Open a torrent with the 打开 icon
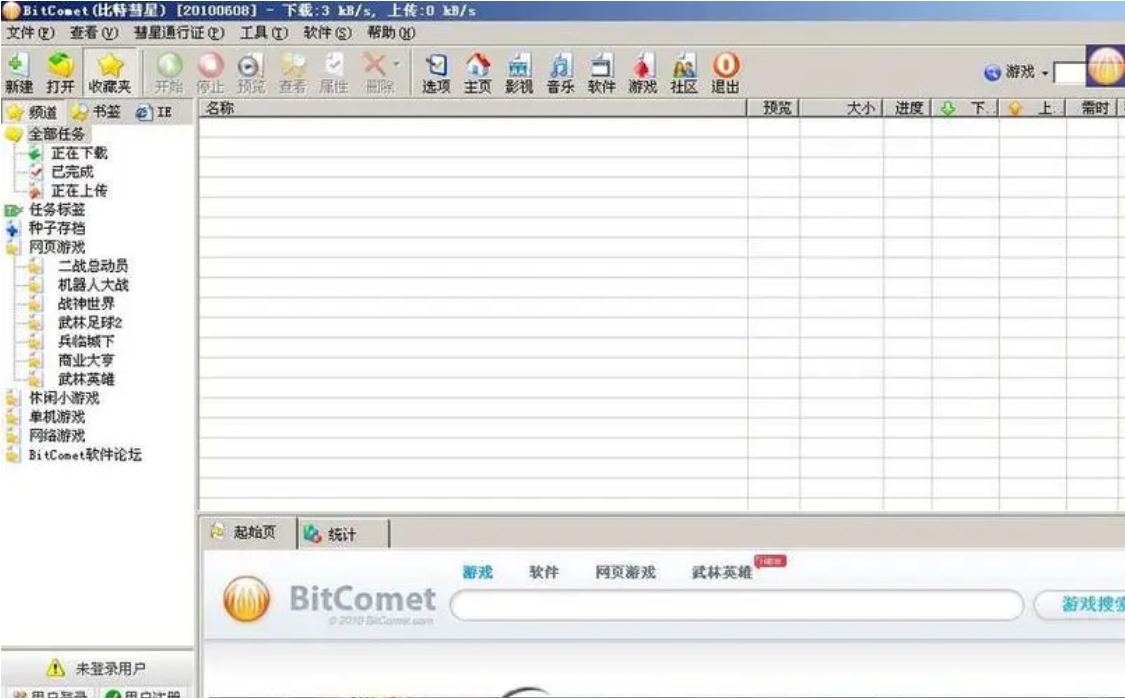The image size is (1125, 698). pyautogui.click(x=60, y=72)
